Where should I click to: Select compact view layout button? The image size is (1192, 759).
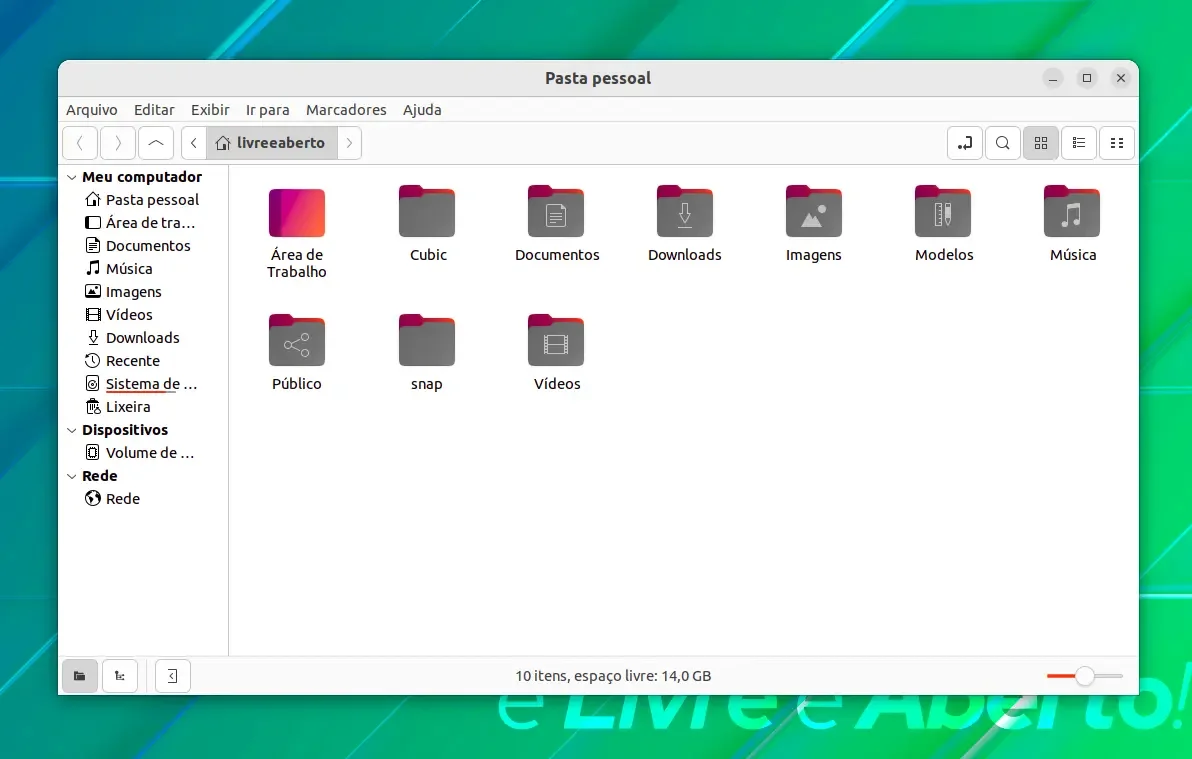[x=1117, y=143]
